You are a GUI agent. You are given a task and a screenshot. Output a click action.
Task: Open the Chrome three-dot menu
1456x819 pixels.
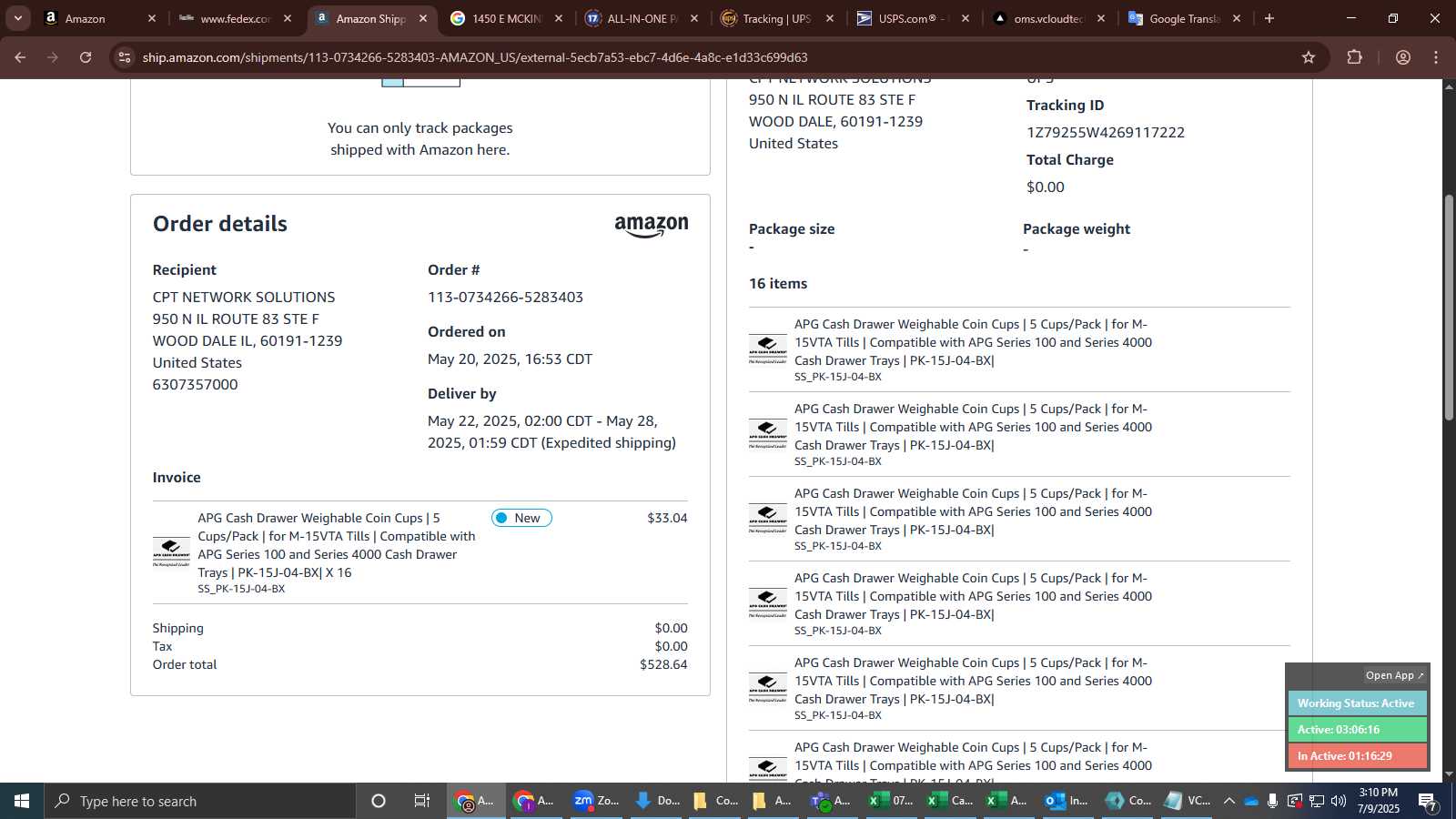1436,57
